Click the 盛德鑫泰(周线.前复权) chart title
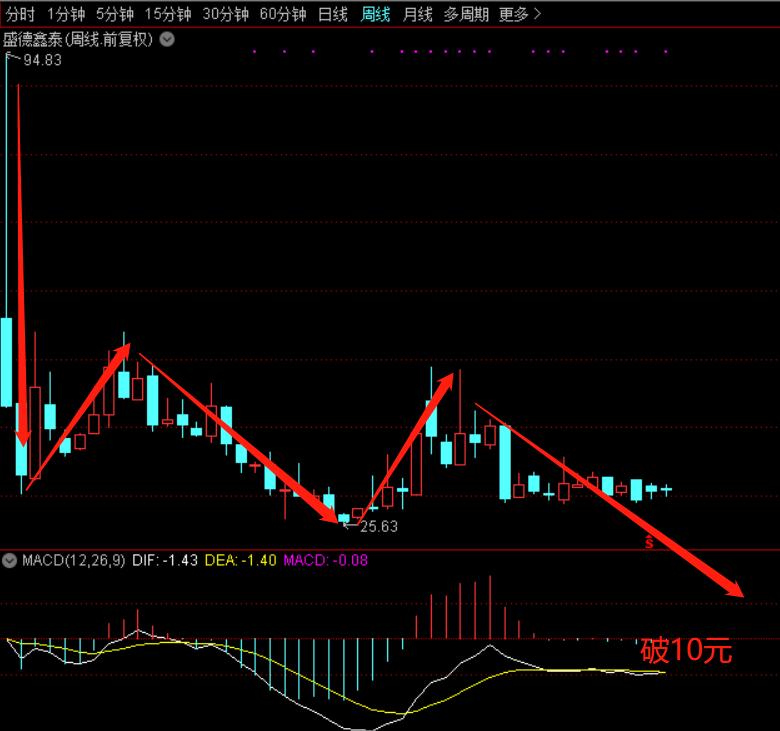 [x=78, y=39]
